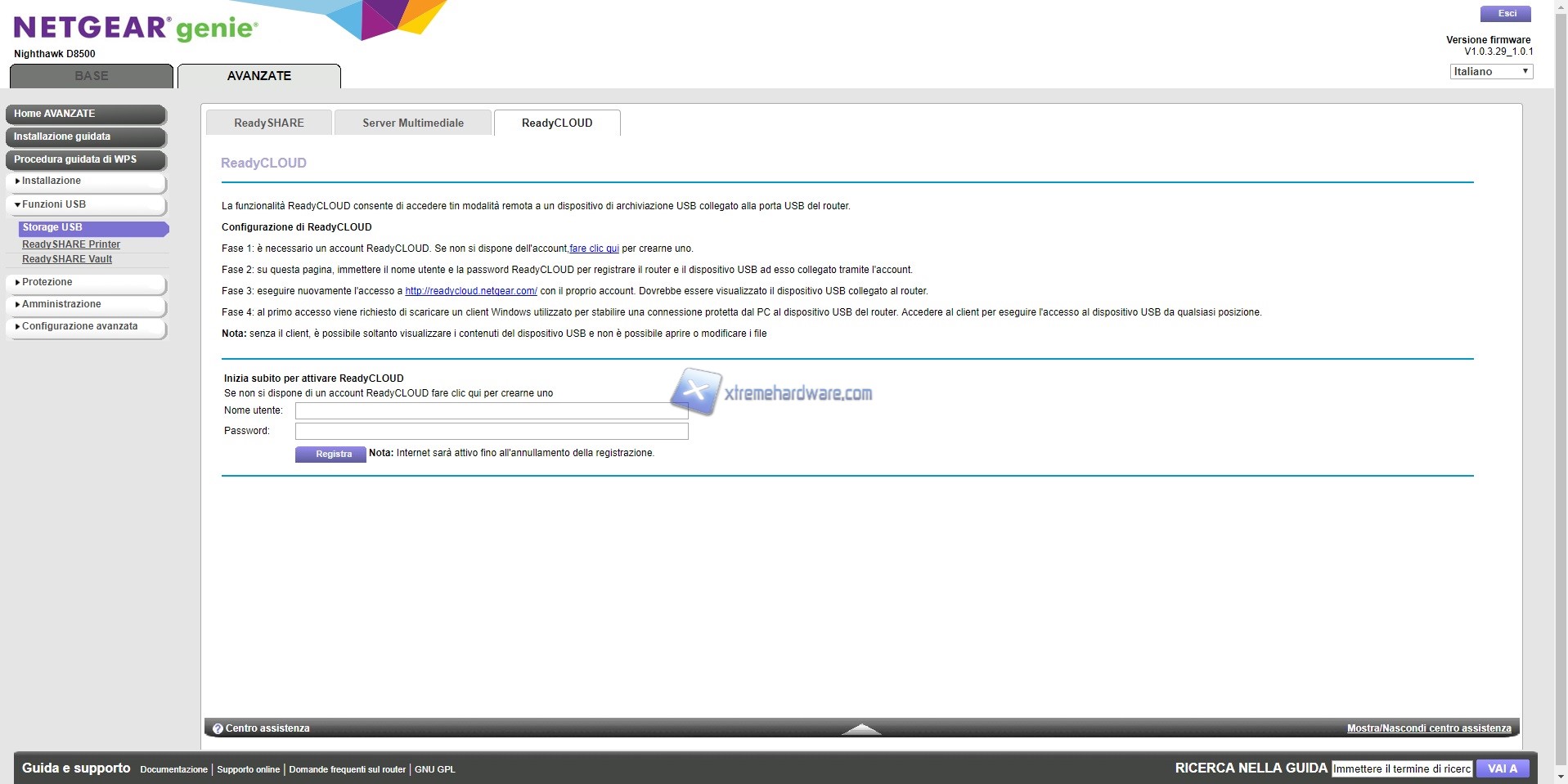
Task: Open the Server Multimediale tab
Action: [x=412, y=123]
